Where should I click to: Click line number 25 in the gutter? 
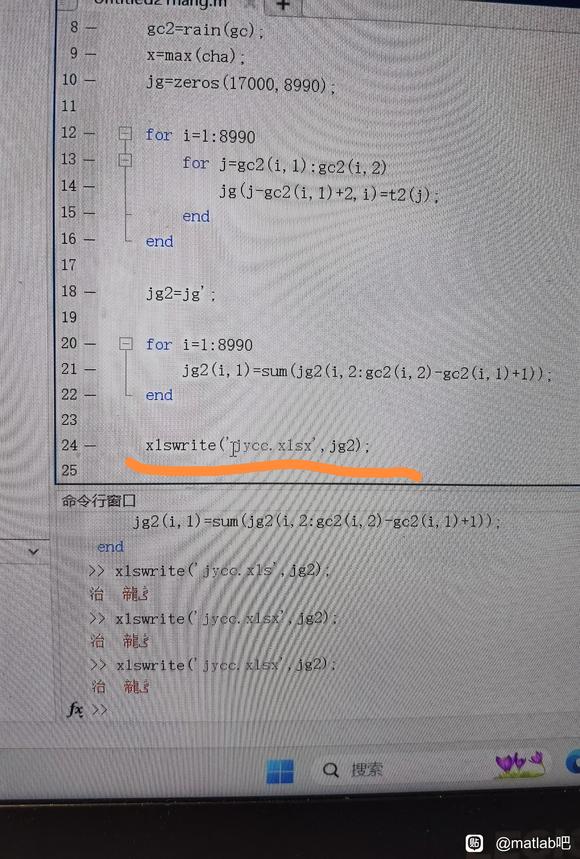click(69, 470)
